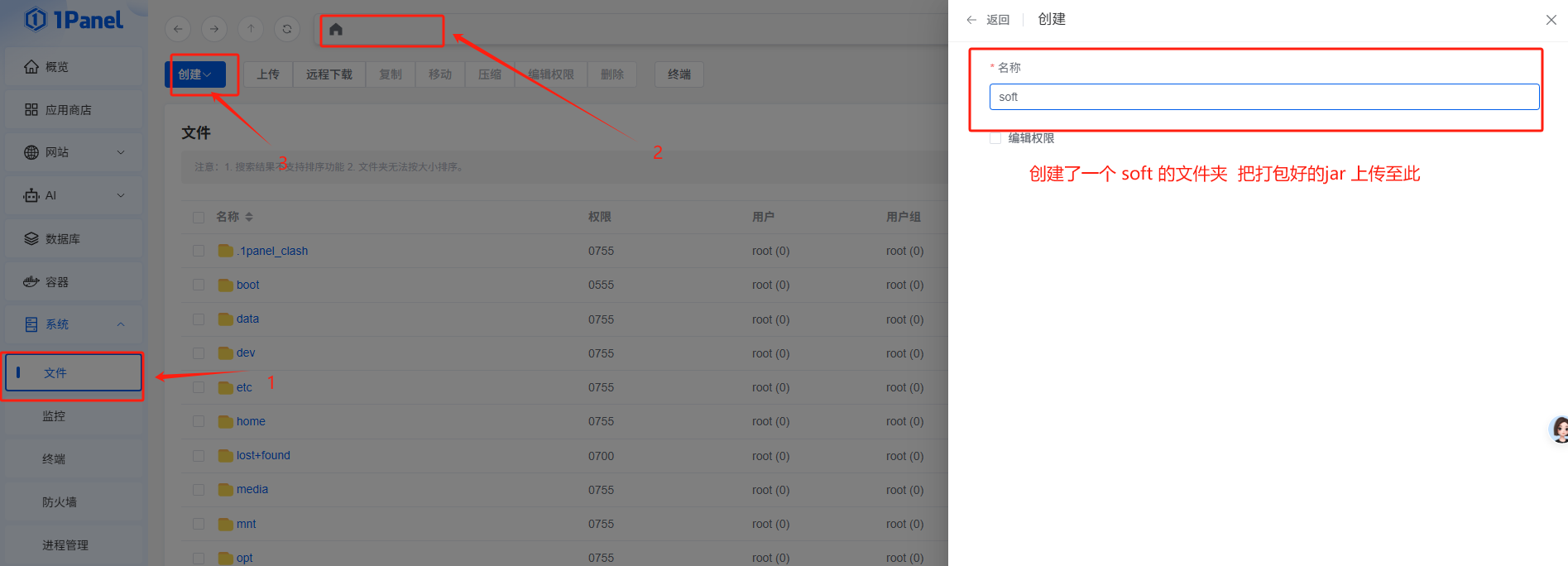Click the 移动 toolbar button
Image resolution: width=1568 pixels, height=566 pixels.
click(x=440, y=74)
